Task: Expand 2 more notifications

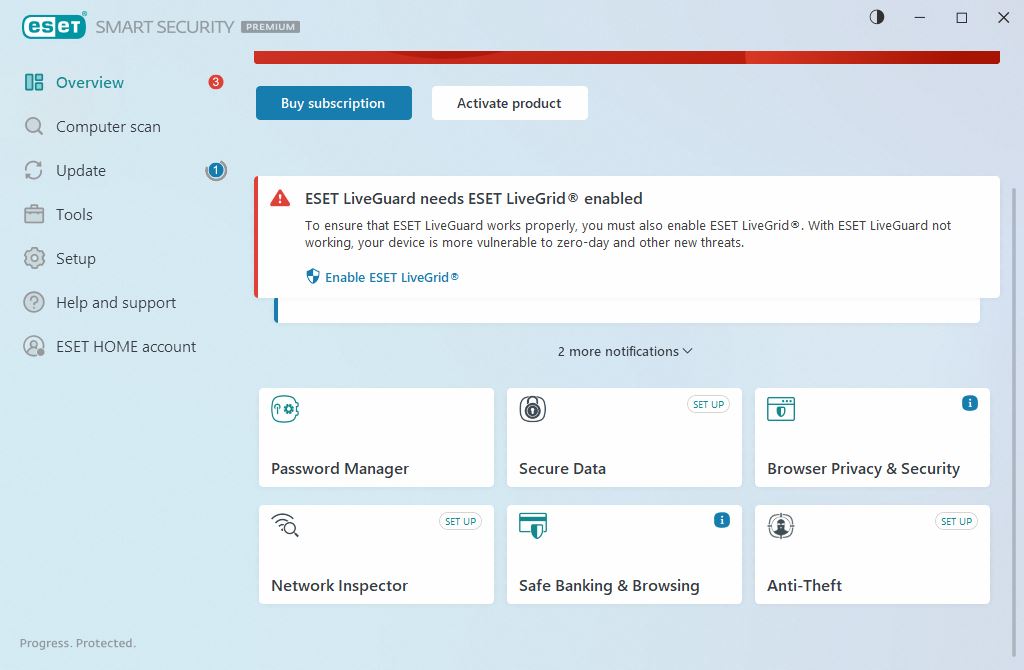Action: pyautogui.click(x=625, y=351)
